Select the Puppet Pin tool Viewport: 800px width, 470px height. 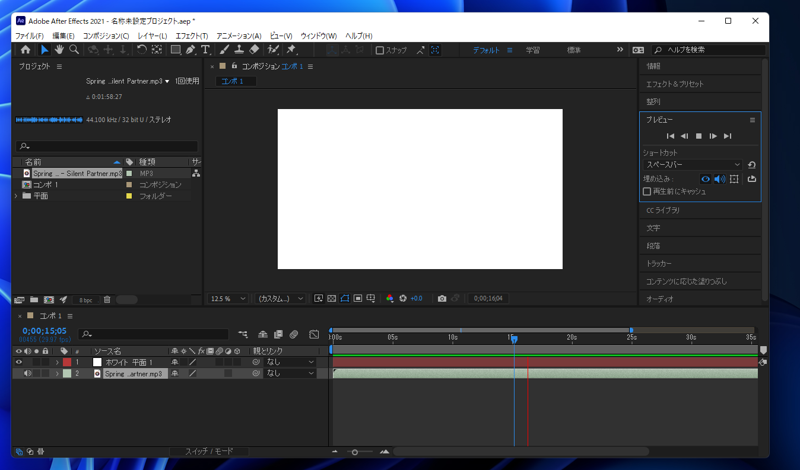[291, 50]
